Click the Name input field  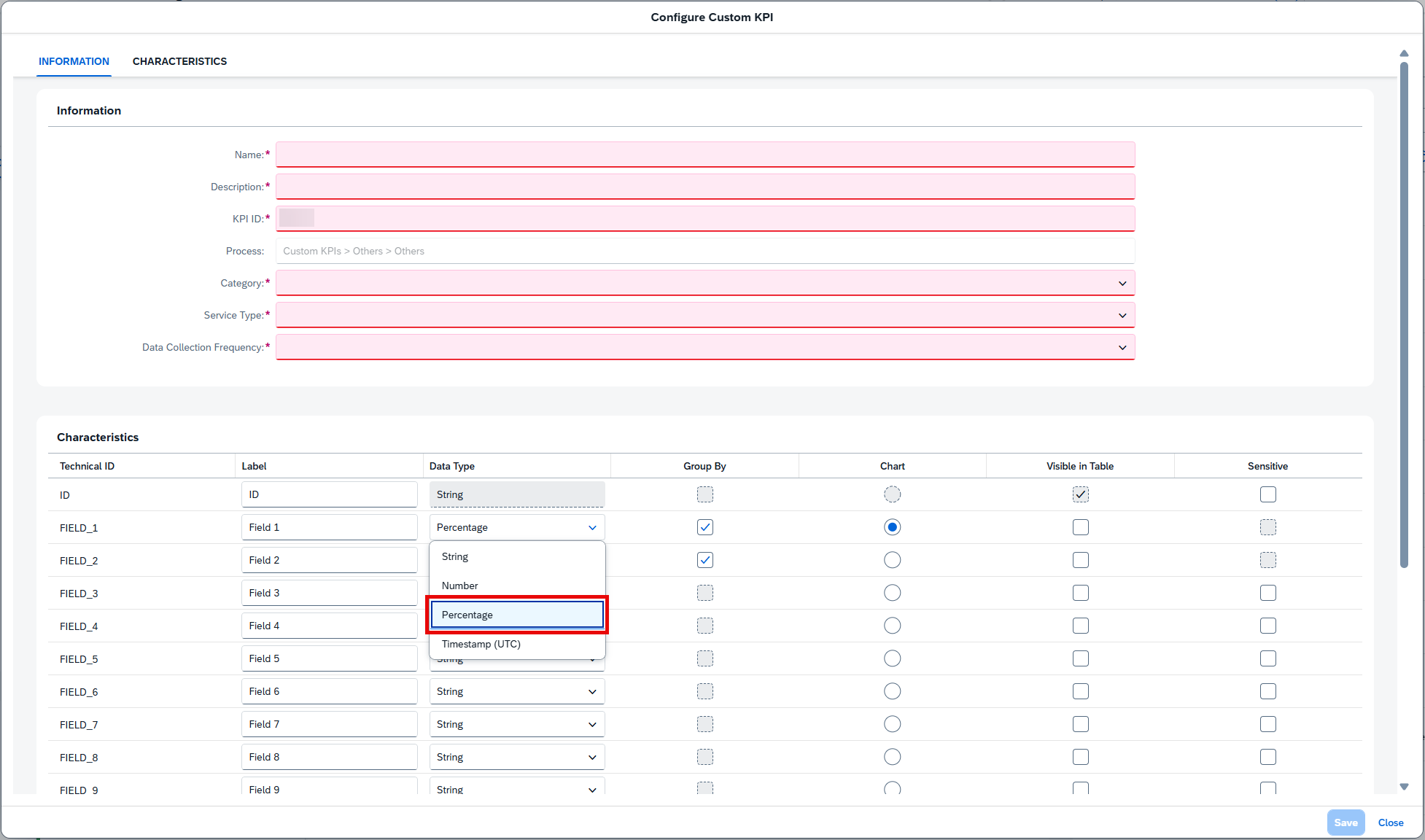tap(705, 155)
